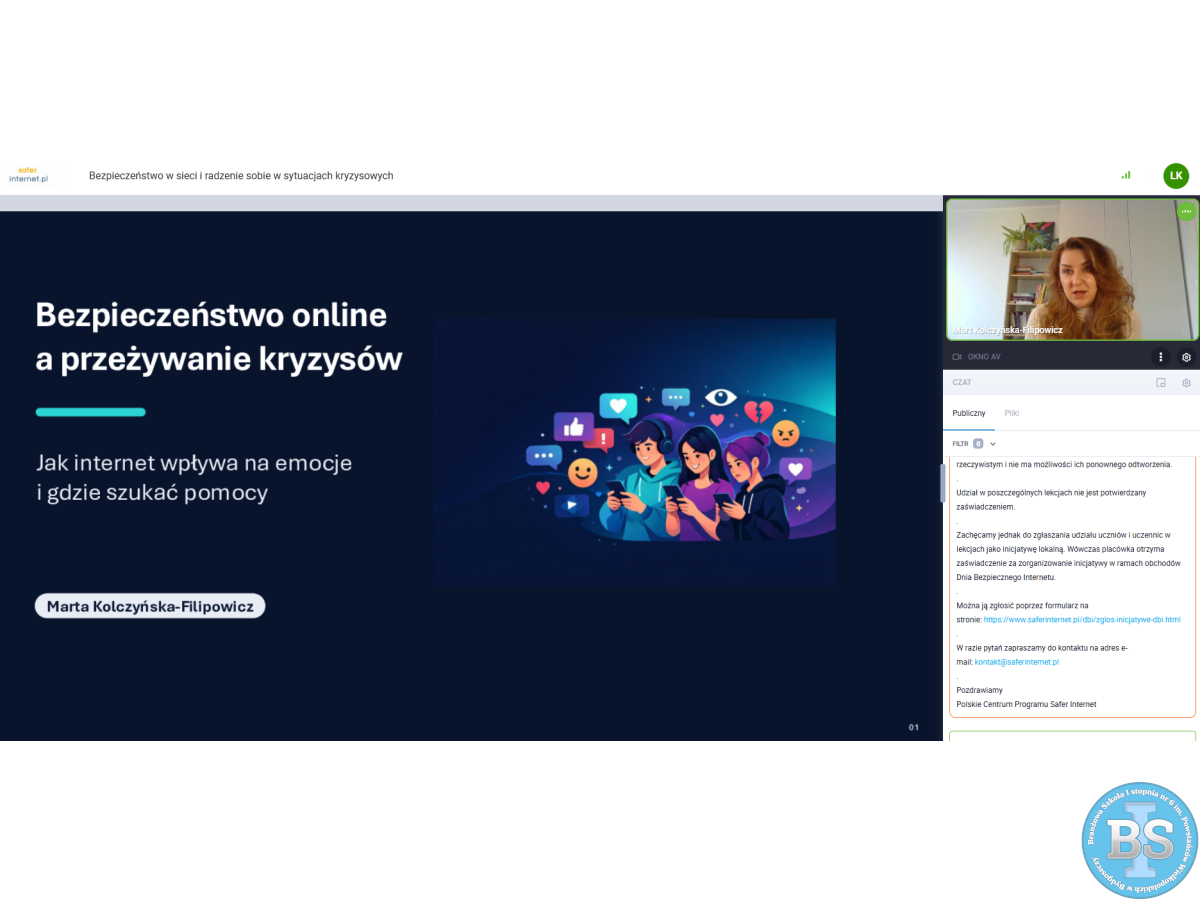Click the panel divider handle beside the slide
This screenshot has width=1200, height=900.
tap(941, 483)
